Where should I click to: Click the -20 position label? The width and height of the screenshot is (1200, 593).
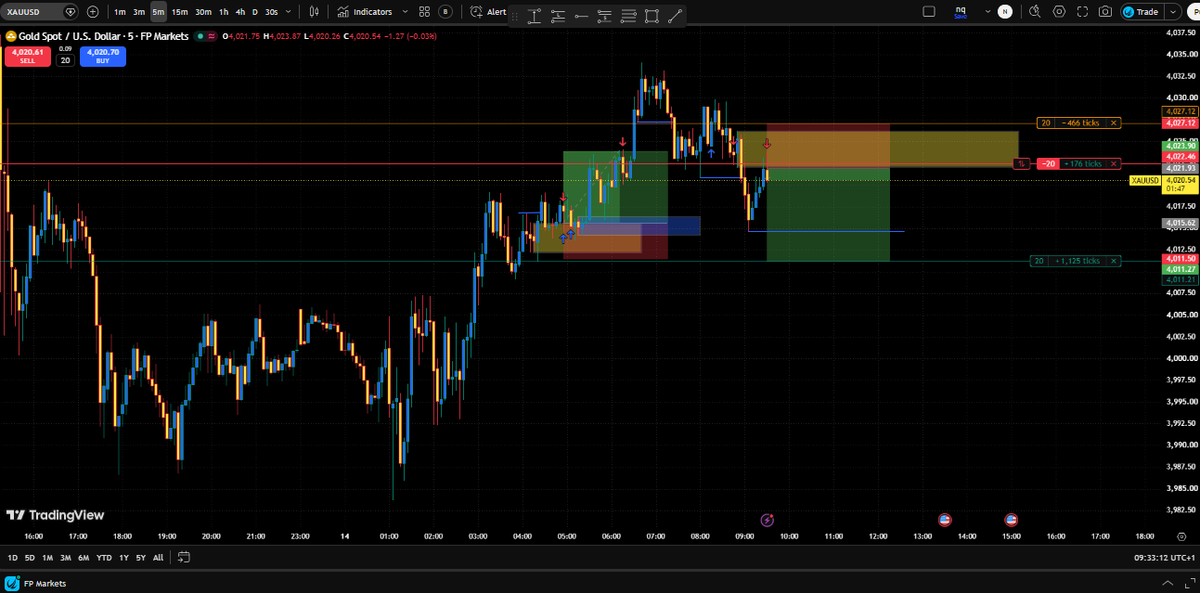click(x=1048, y=164)
